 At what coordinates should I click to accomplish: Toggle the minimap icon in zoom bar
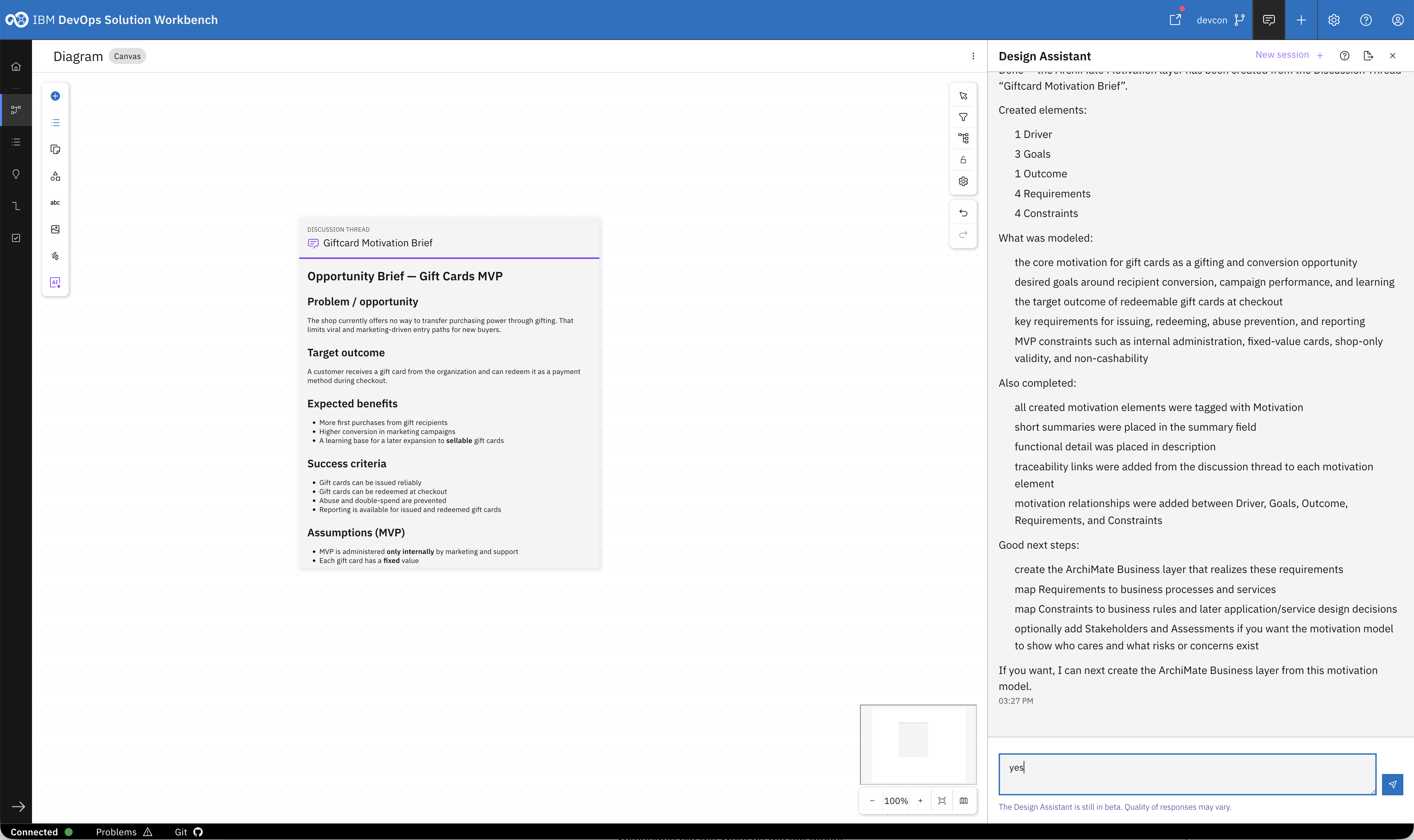click(963, 801)
